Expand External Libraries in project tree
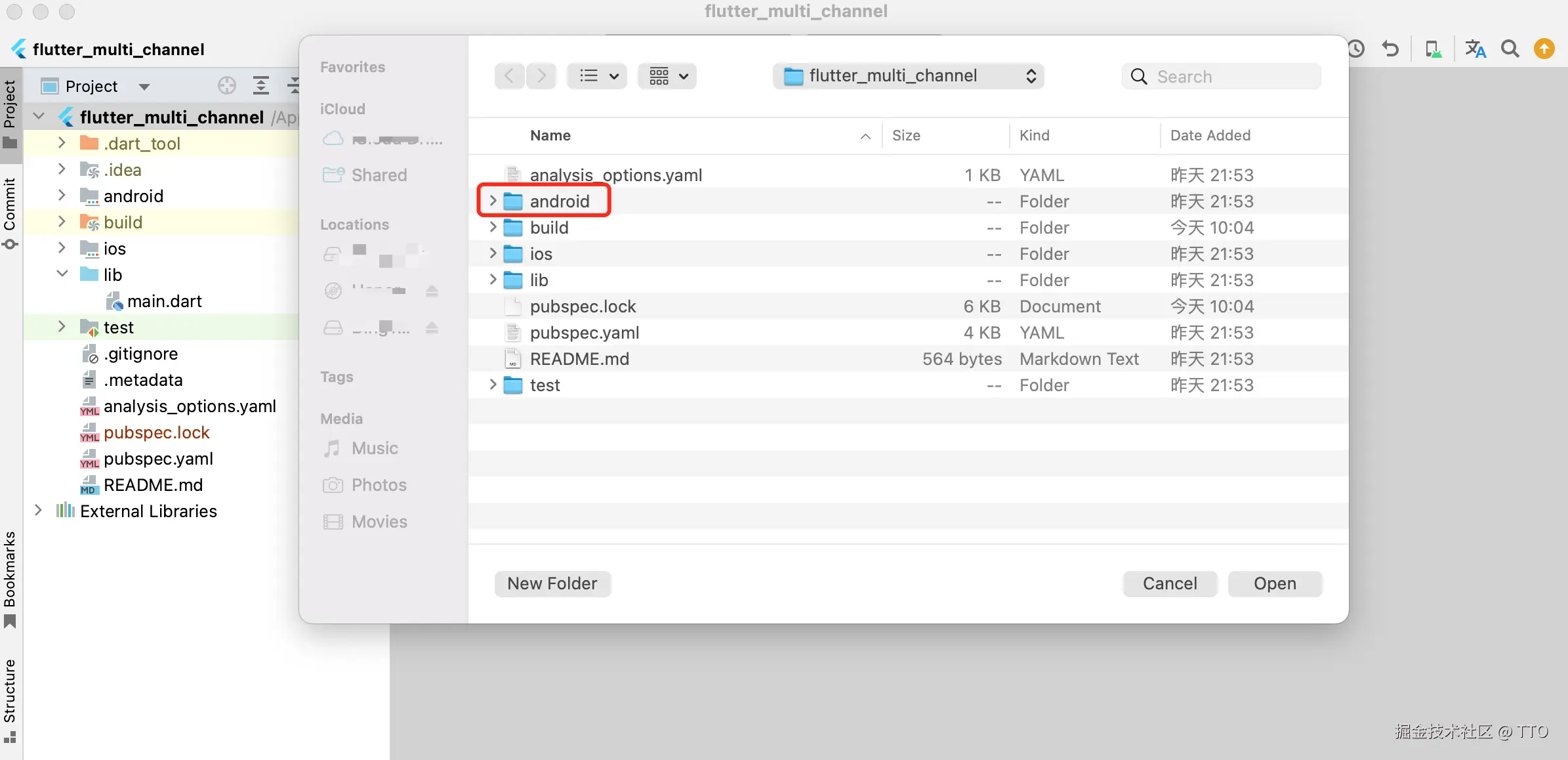1568x760 pixels. click(x=38, y=511)
